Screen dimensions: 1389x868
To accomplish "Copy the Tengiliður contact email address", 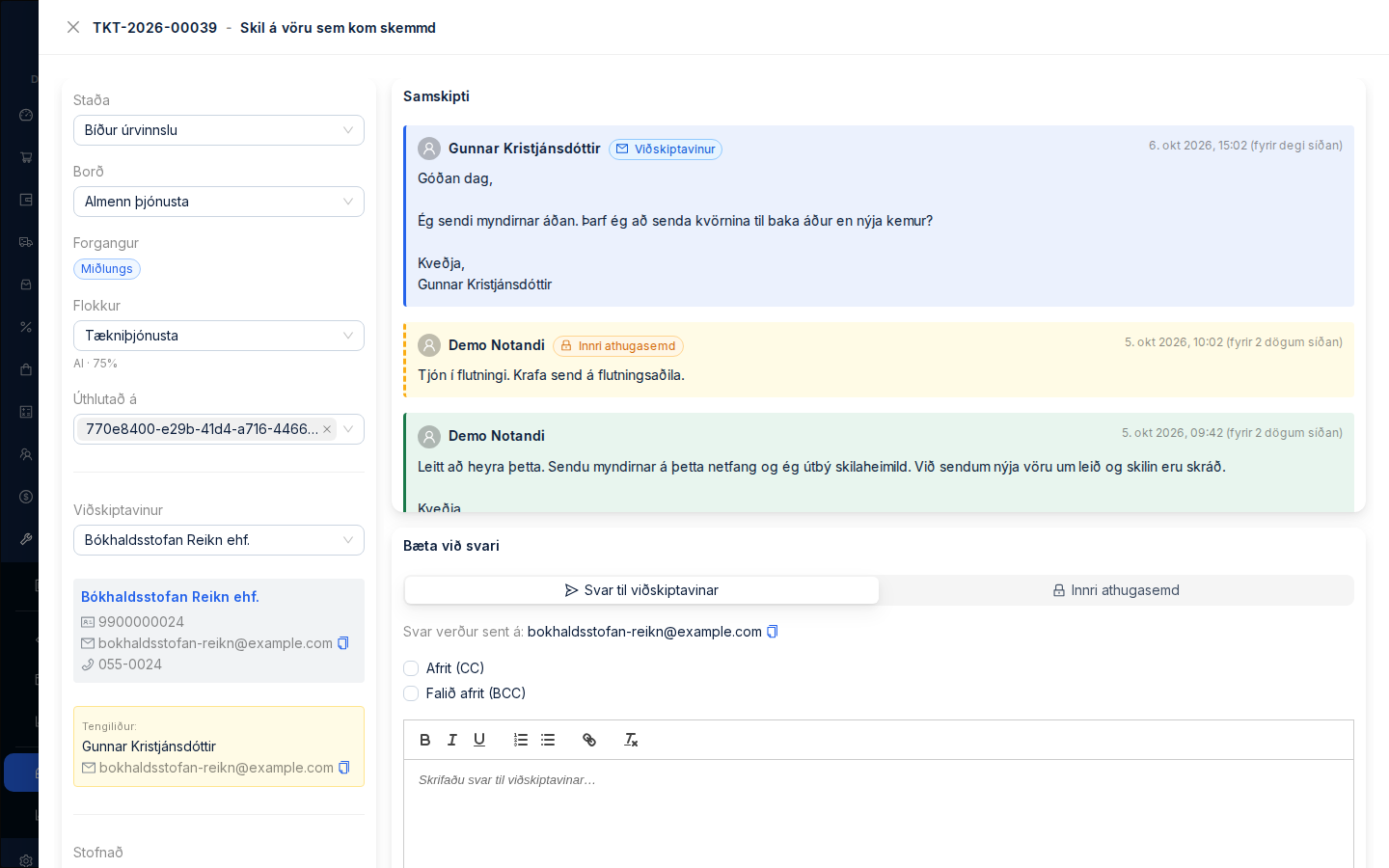I will [344, 768].
